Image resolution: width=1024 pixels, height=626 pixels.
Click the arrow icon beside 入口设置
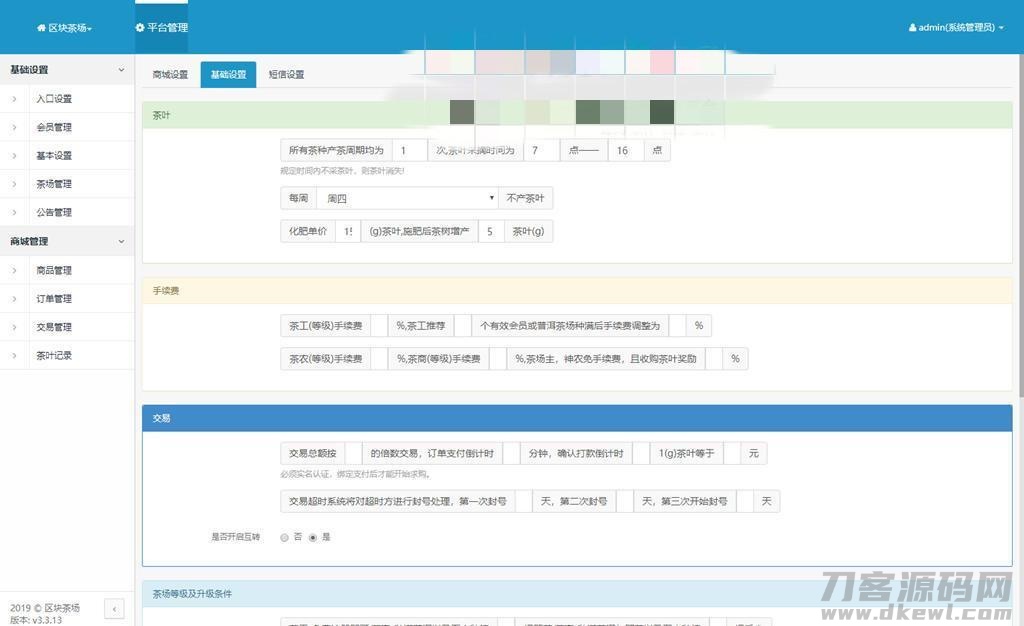click(x=14, y=98)
